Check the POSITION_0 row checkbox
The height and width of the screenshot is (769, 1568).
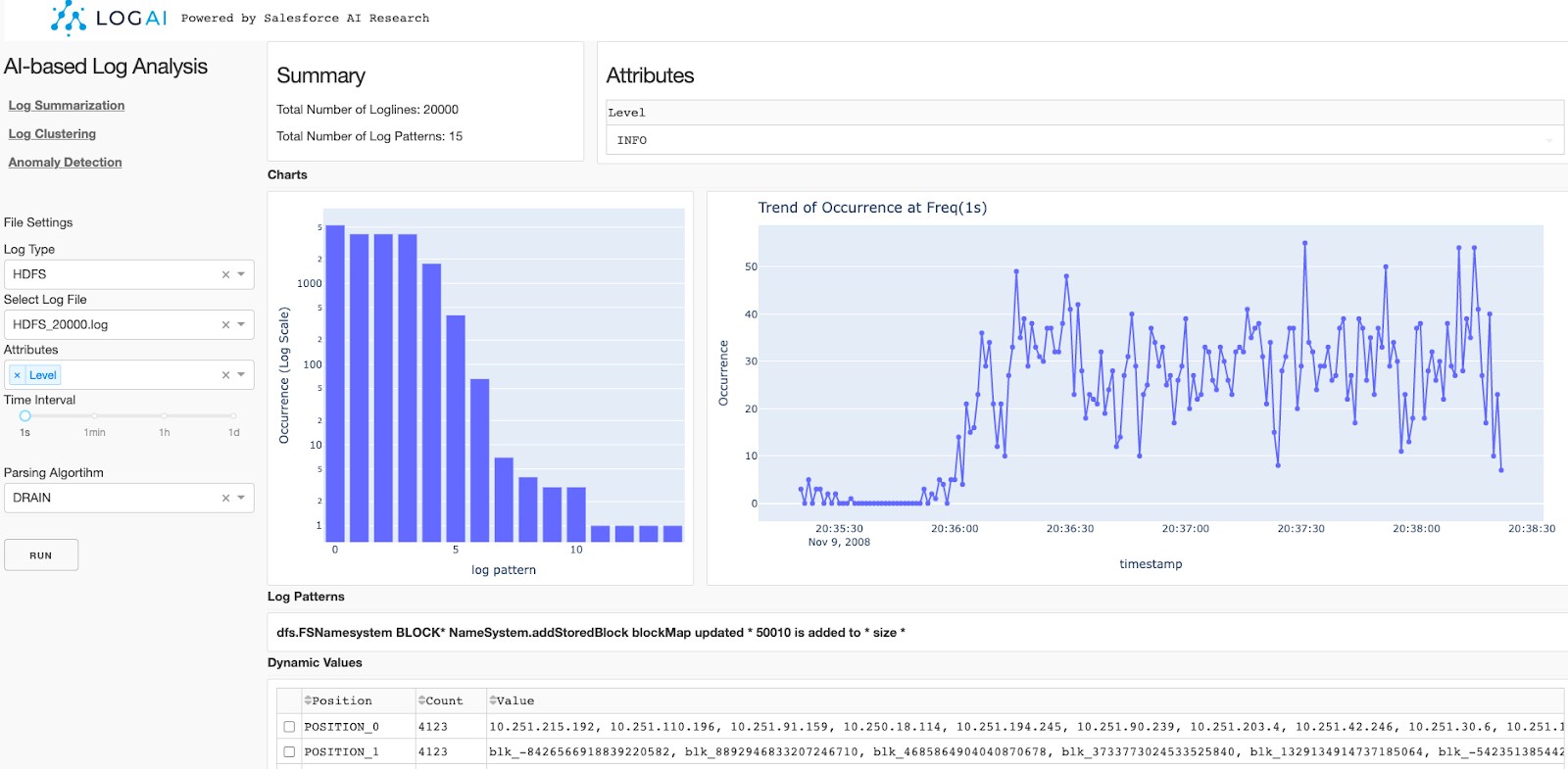(289, 727)
